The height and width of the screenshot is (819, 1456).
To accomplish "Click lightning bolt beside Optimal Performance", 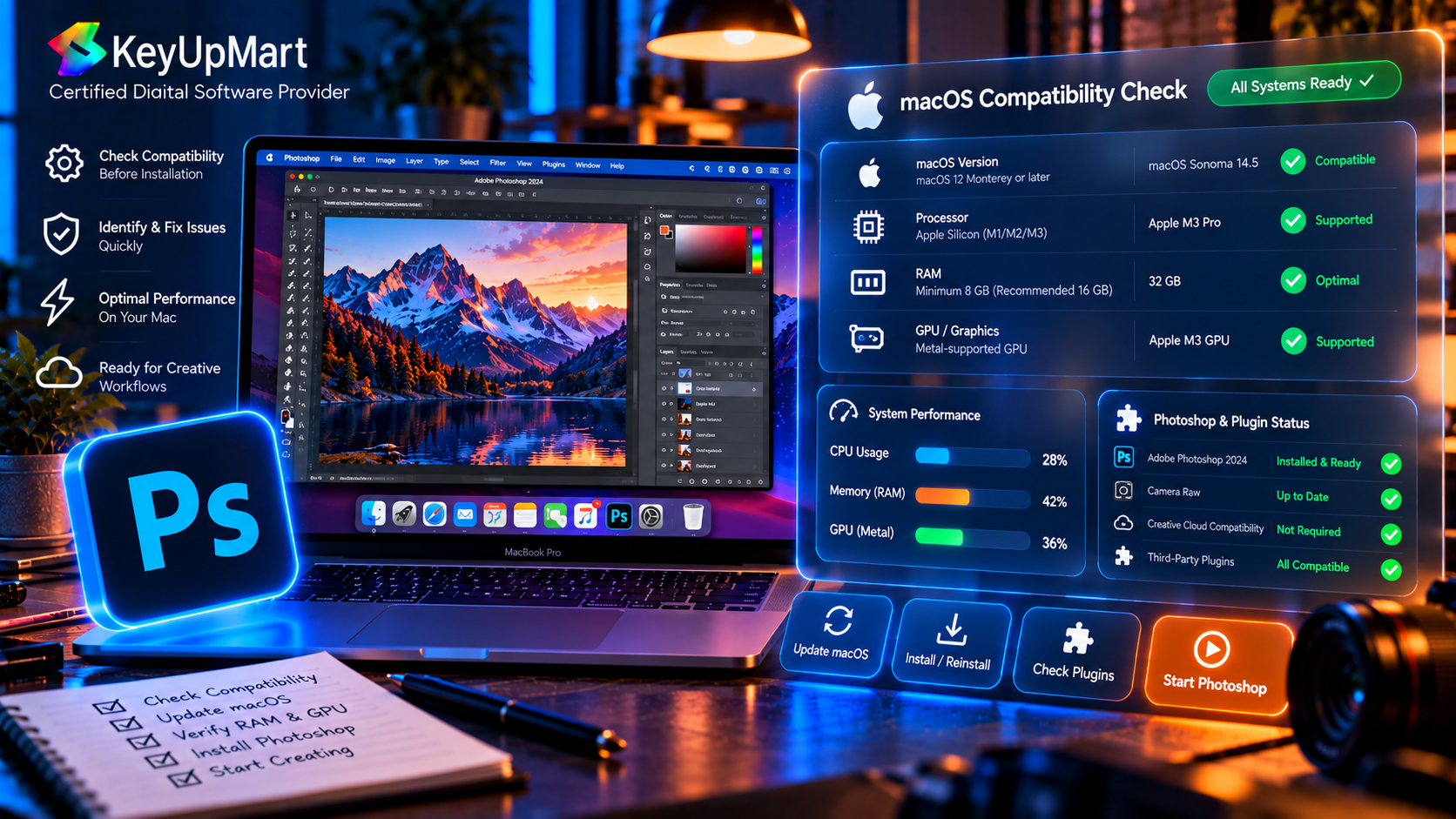I will pos(57,302).
